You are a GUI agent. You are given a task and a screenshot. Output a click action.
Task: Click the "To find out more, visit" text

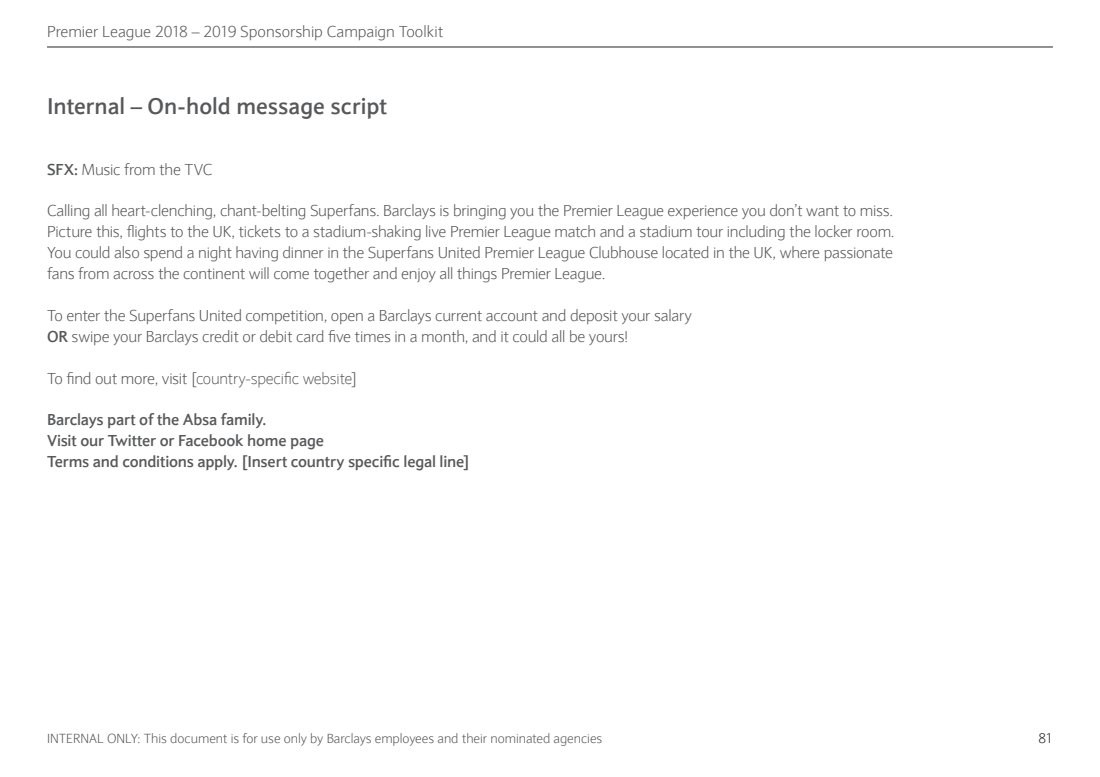[x=117, y=379]
